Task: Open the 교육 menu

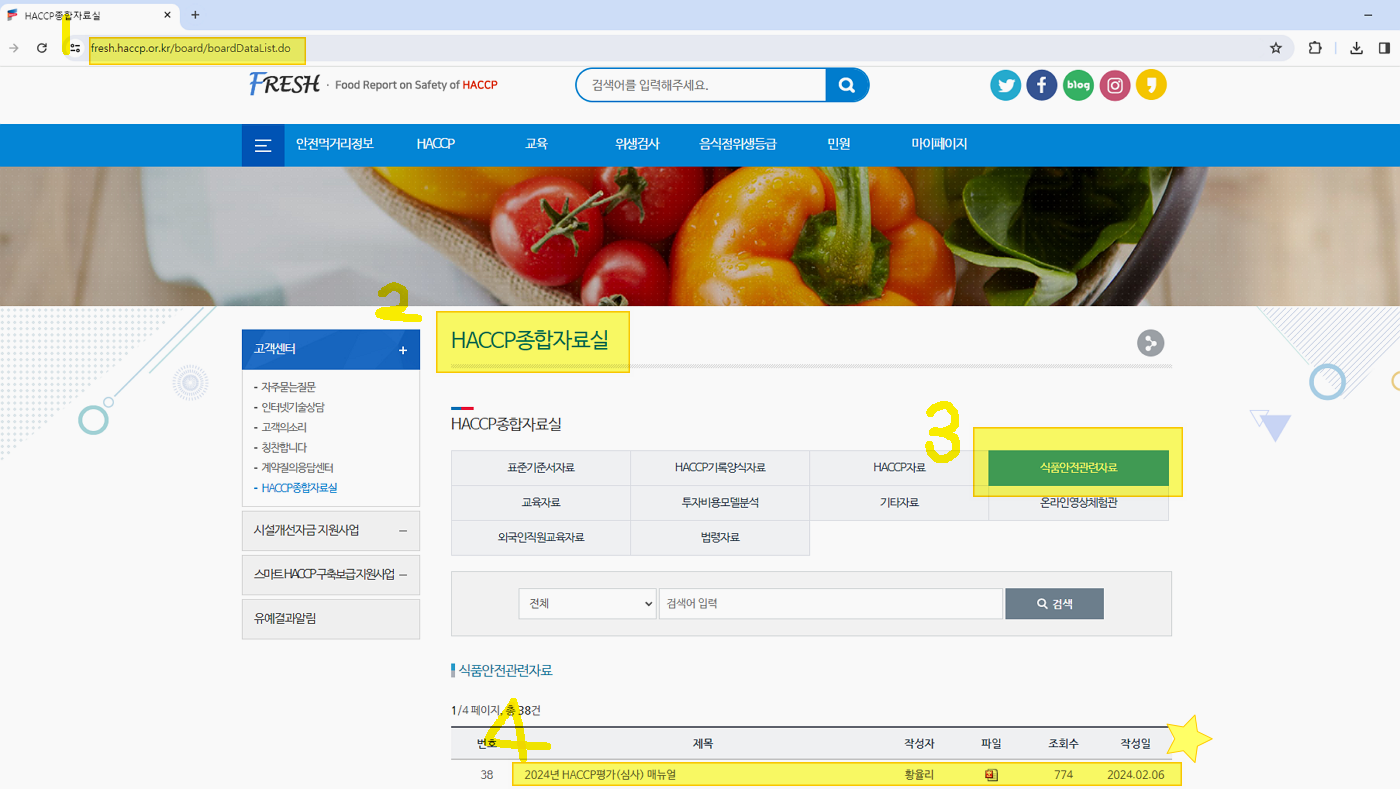Action: (536, 144)
